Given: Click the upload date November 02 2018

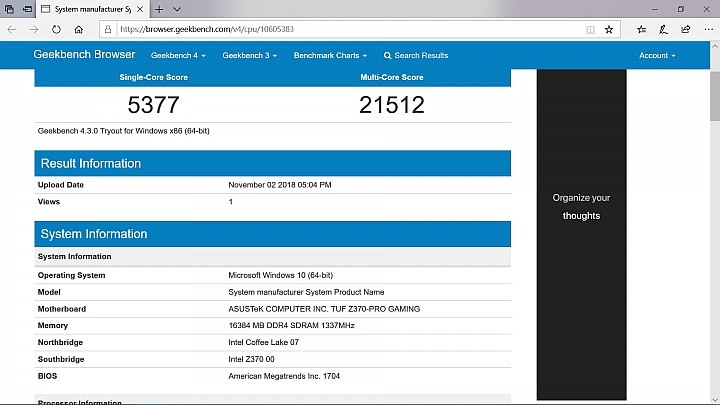Looking at the screenshot, I should pyautogui.click(x=280, y=185).
